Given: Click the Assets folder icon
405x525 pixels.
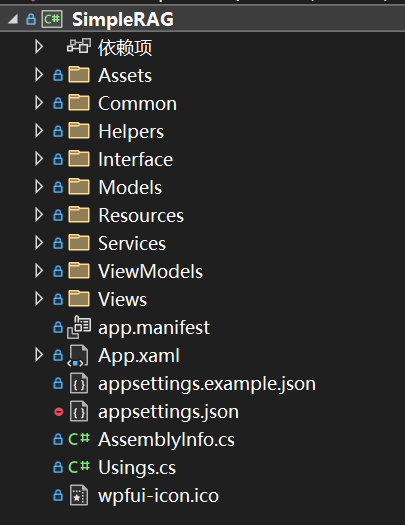Looking at the screenshot, I should 79,74.
